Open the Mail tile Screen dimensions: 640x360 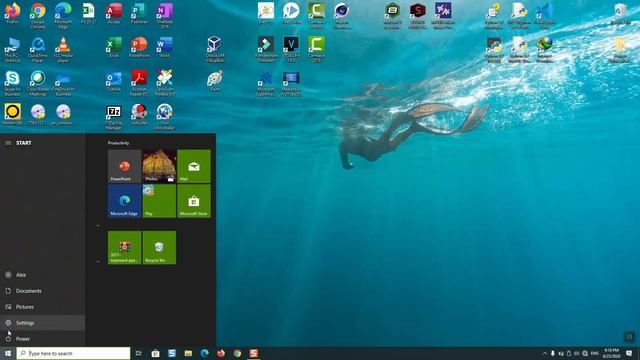[194, 166]
